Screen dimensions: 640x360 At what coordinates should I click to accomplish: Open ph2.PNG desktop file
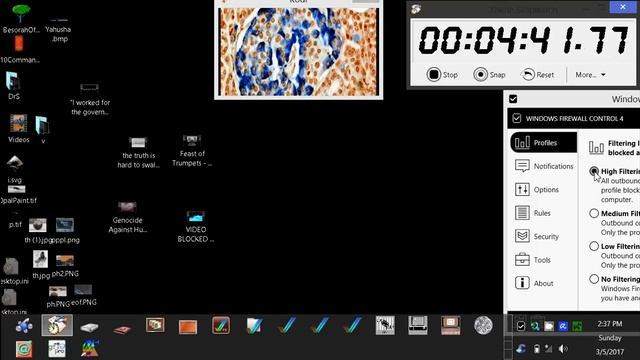(65, 265)
